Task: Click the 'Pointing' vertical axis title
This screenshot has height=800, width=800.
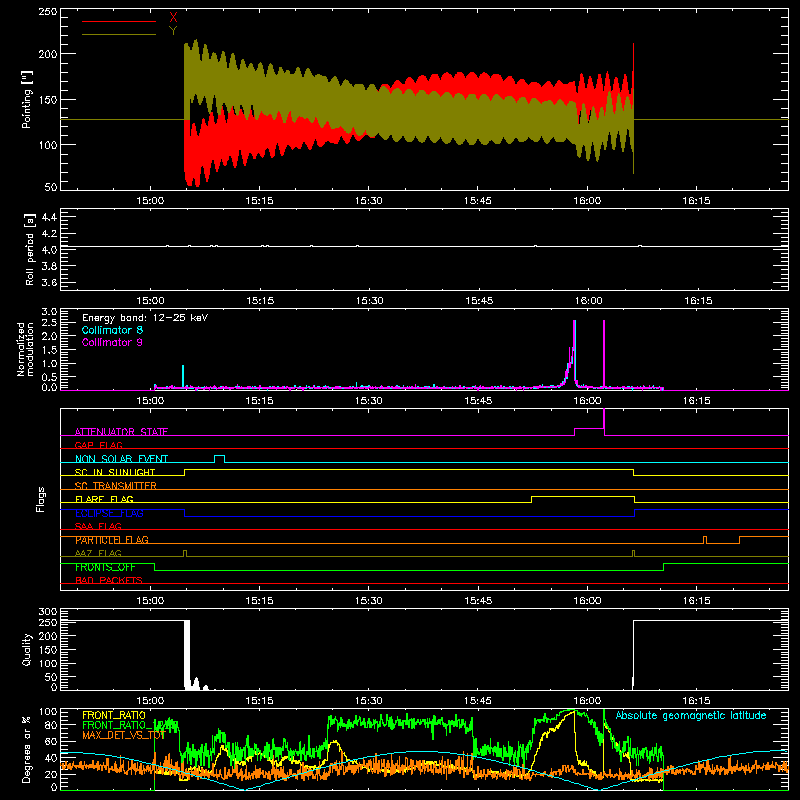Action: [27, 99]
